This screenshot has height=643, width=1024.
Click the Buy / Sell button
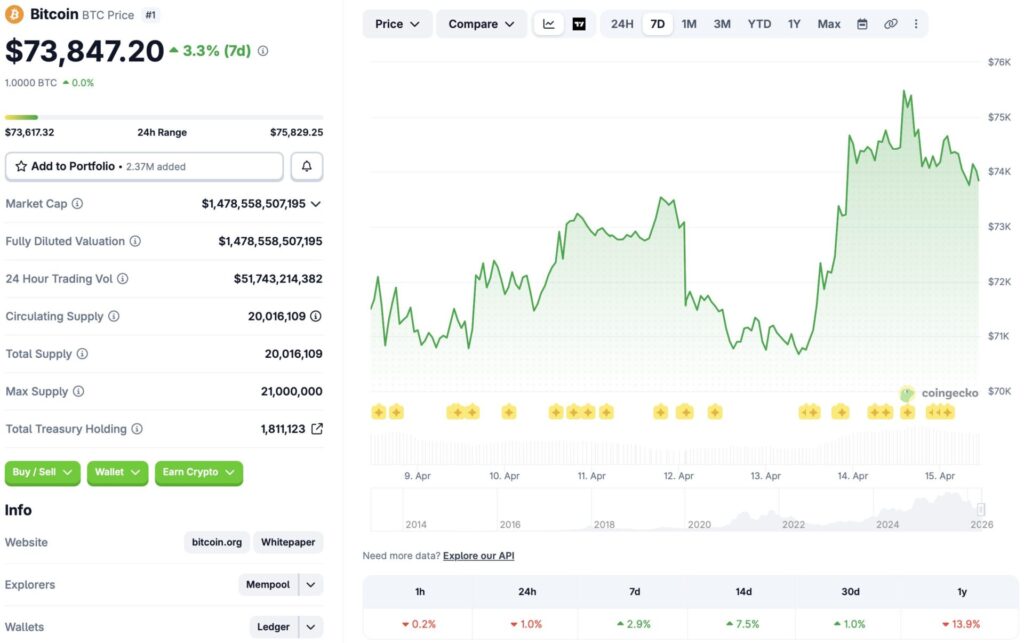pos(42,473)
